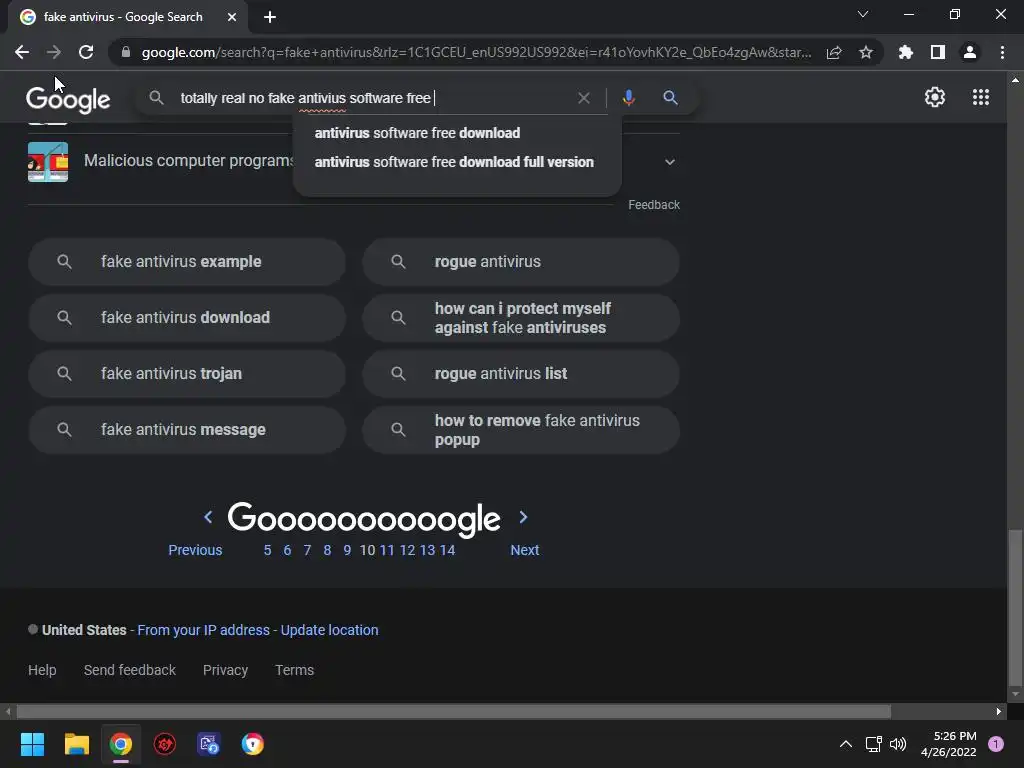Click Feedback link under results
This screenshot has width=1024, height=768.
pos(654,205)
